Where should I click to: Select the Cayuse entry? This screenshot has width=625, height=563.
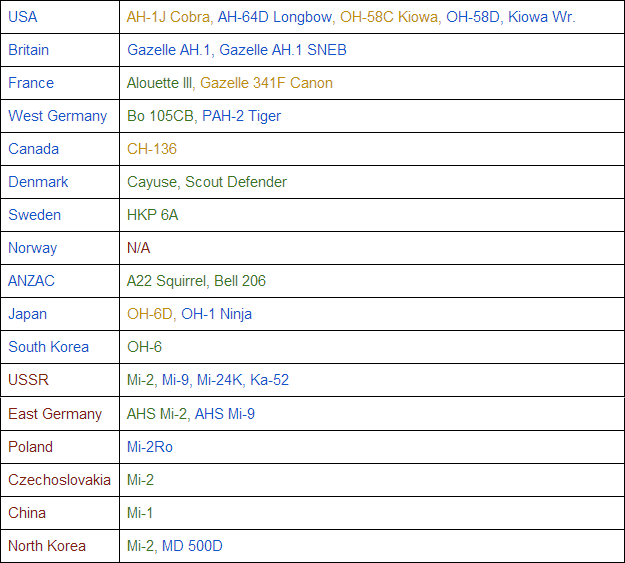(152, 182)
